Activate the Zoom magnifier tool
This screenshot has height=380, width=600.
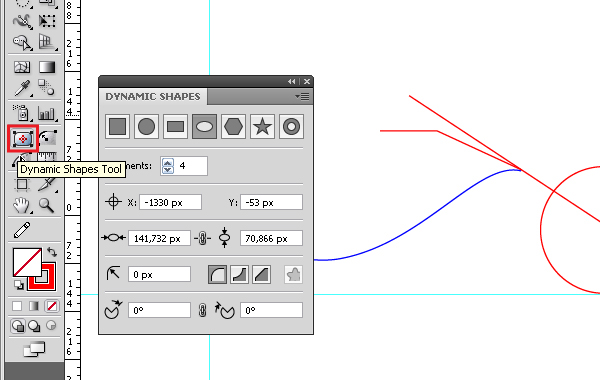tap(46, 205)
